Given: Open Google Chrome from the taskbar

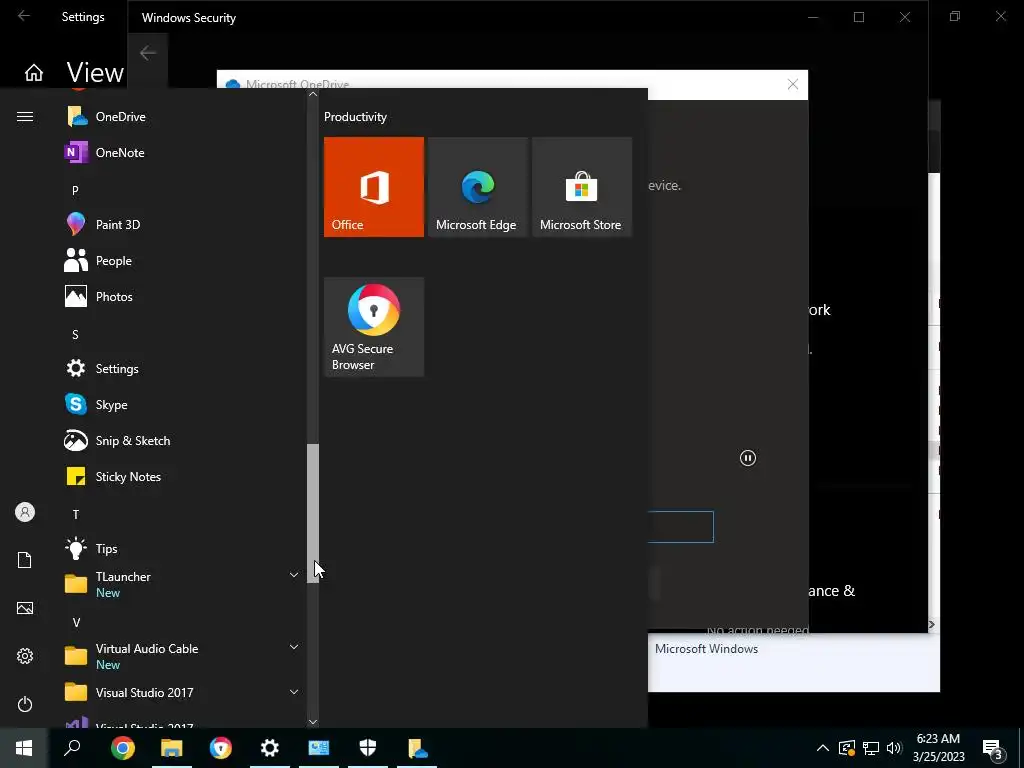Looking at the screenshot, I should [122, 748].
